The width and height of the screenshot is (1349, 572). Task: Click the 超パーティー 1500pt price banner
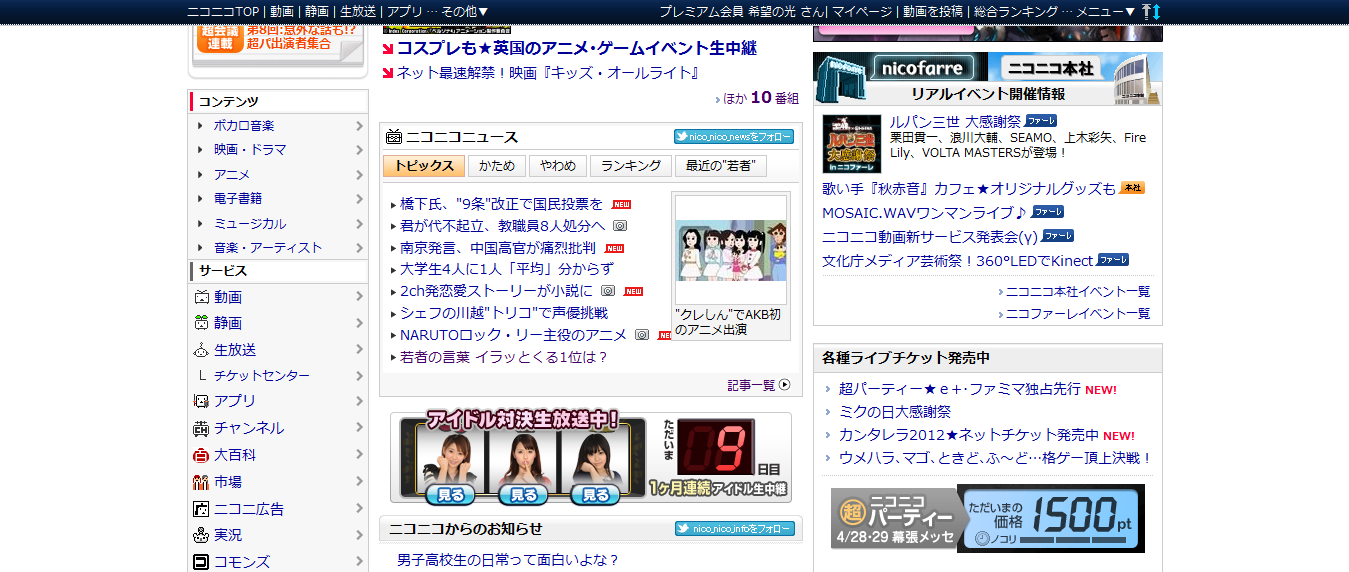[x=987, y=519]
